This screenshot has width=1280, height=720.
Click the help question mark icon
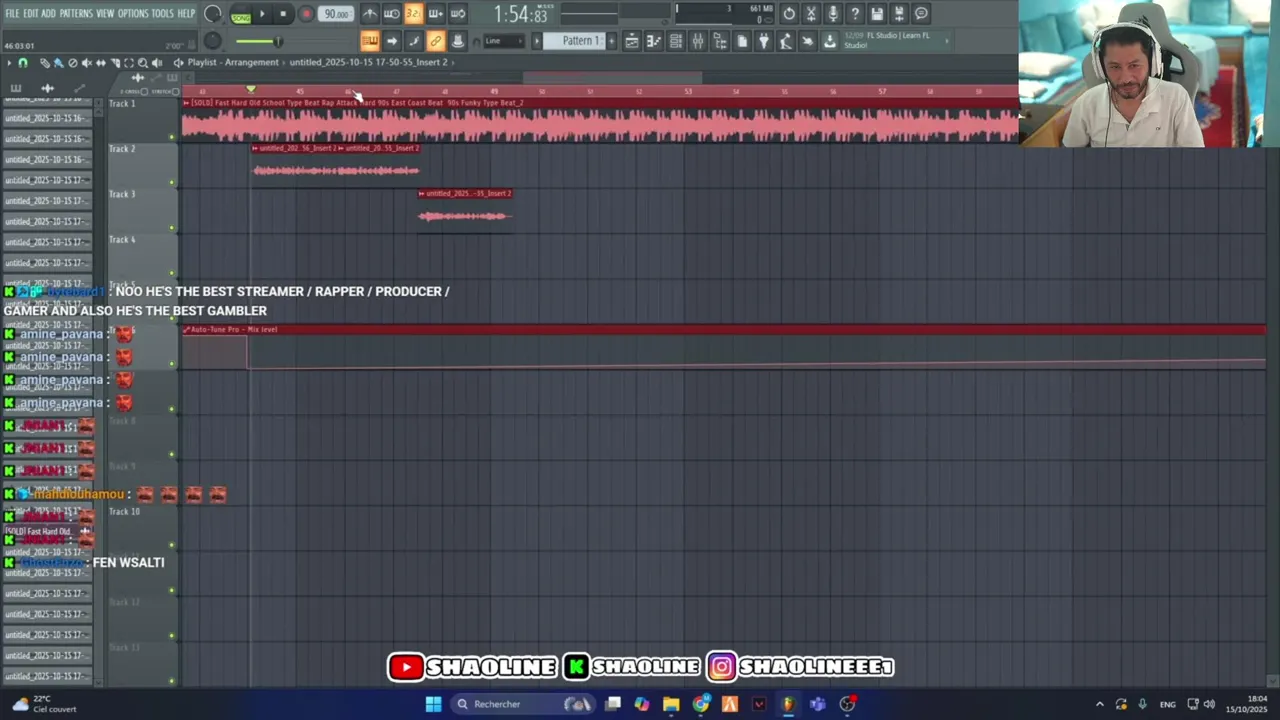tap(855, 14)
